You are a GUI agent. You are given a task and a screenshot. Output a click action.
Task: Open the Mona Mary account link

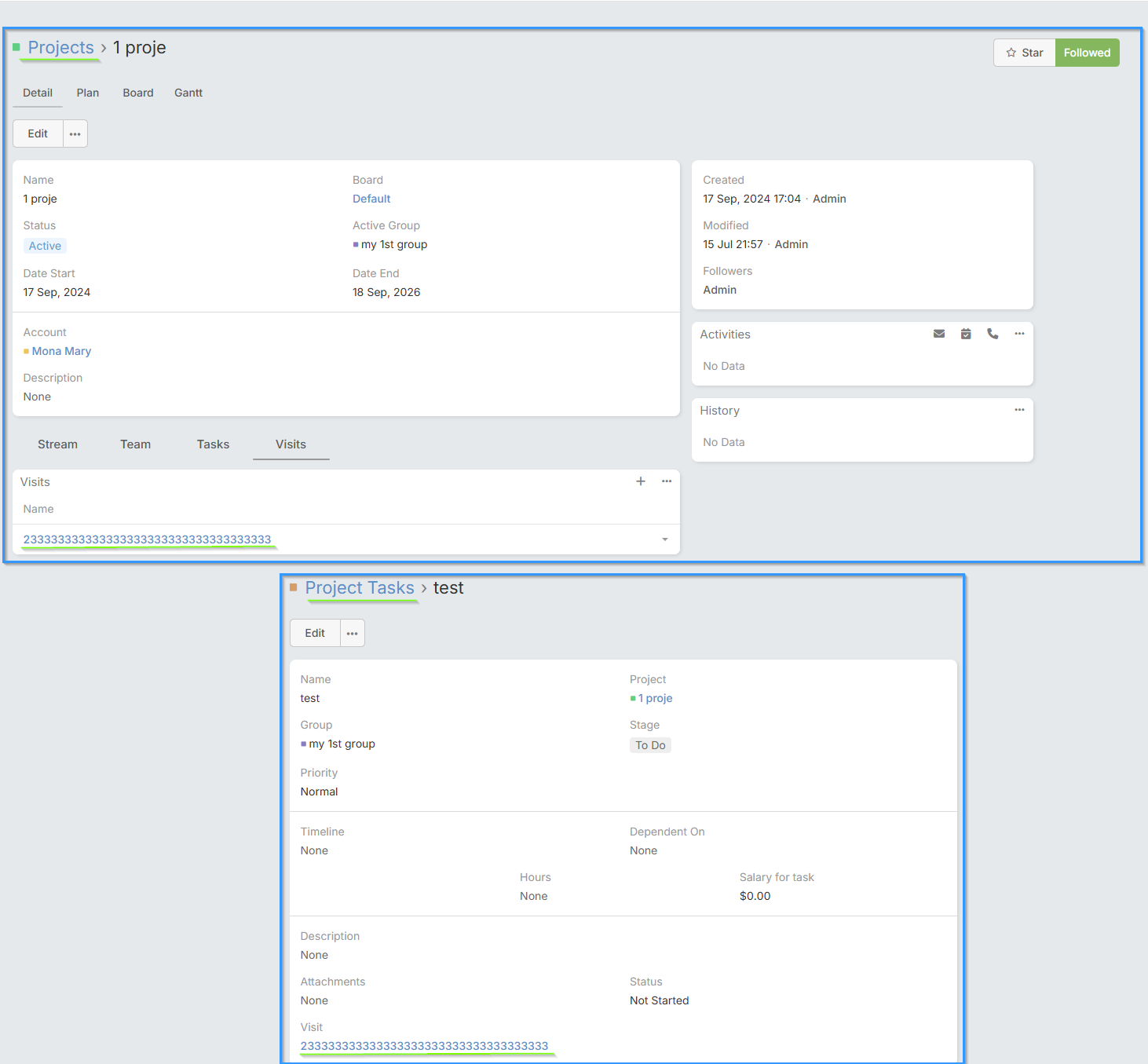point(61,351)
